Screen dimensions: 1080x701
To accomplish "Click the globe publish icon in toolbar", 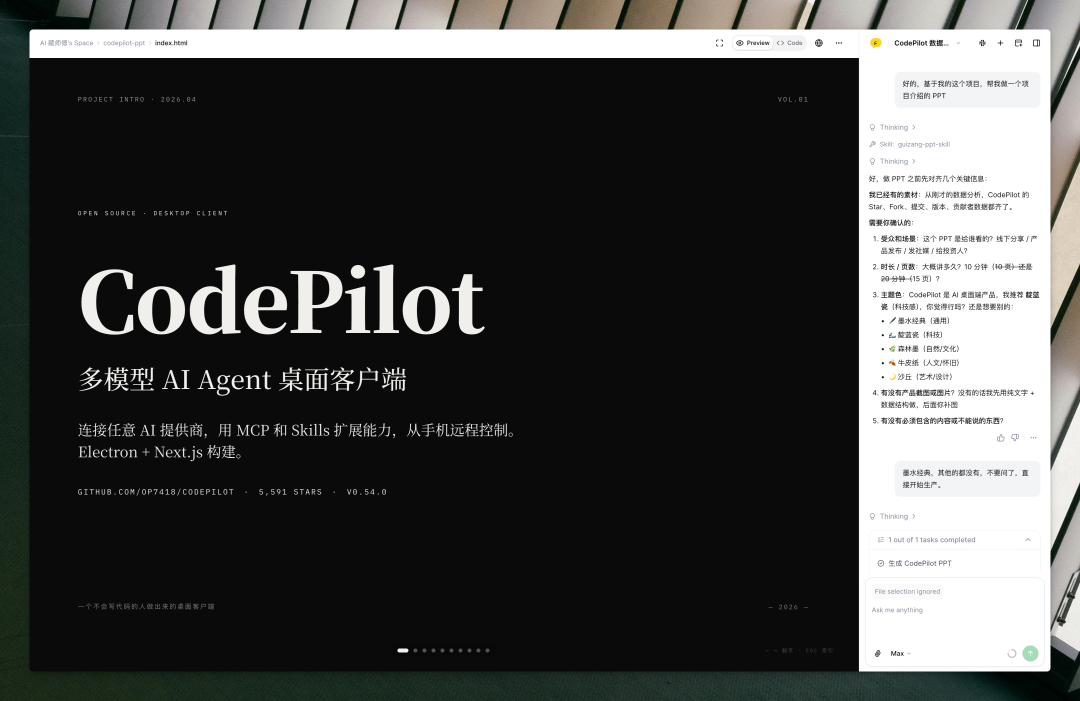I will click(819, 43).
